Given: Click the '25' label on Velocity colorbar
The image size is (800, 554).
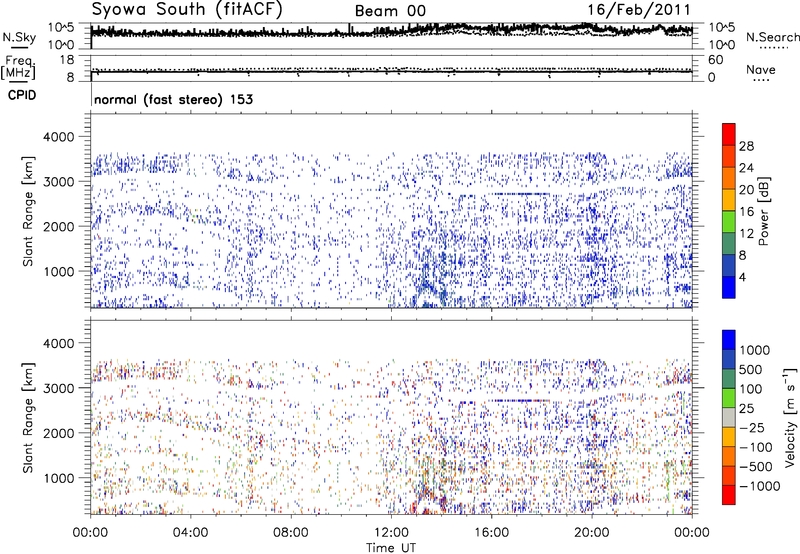Looking at the screenshot, I should pyautogui.click(x=747, y=408).
